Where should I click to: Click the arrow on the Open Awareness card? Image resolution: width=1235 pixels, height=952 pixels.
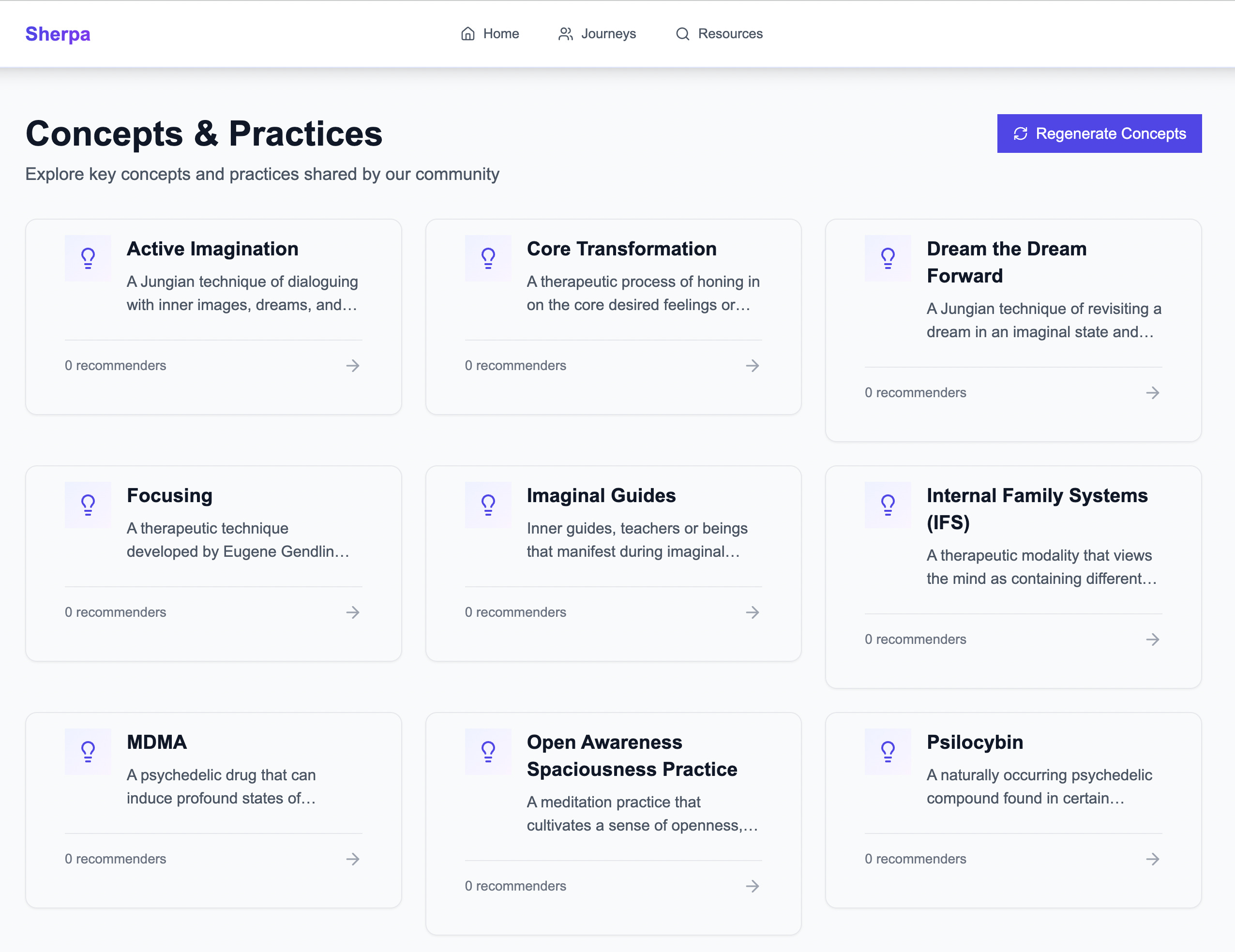pos(752,886)
